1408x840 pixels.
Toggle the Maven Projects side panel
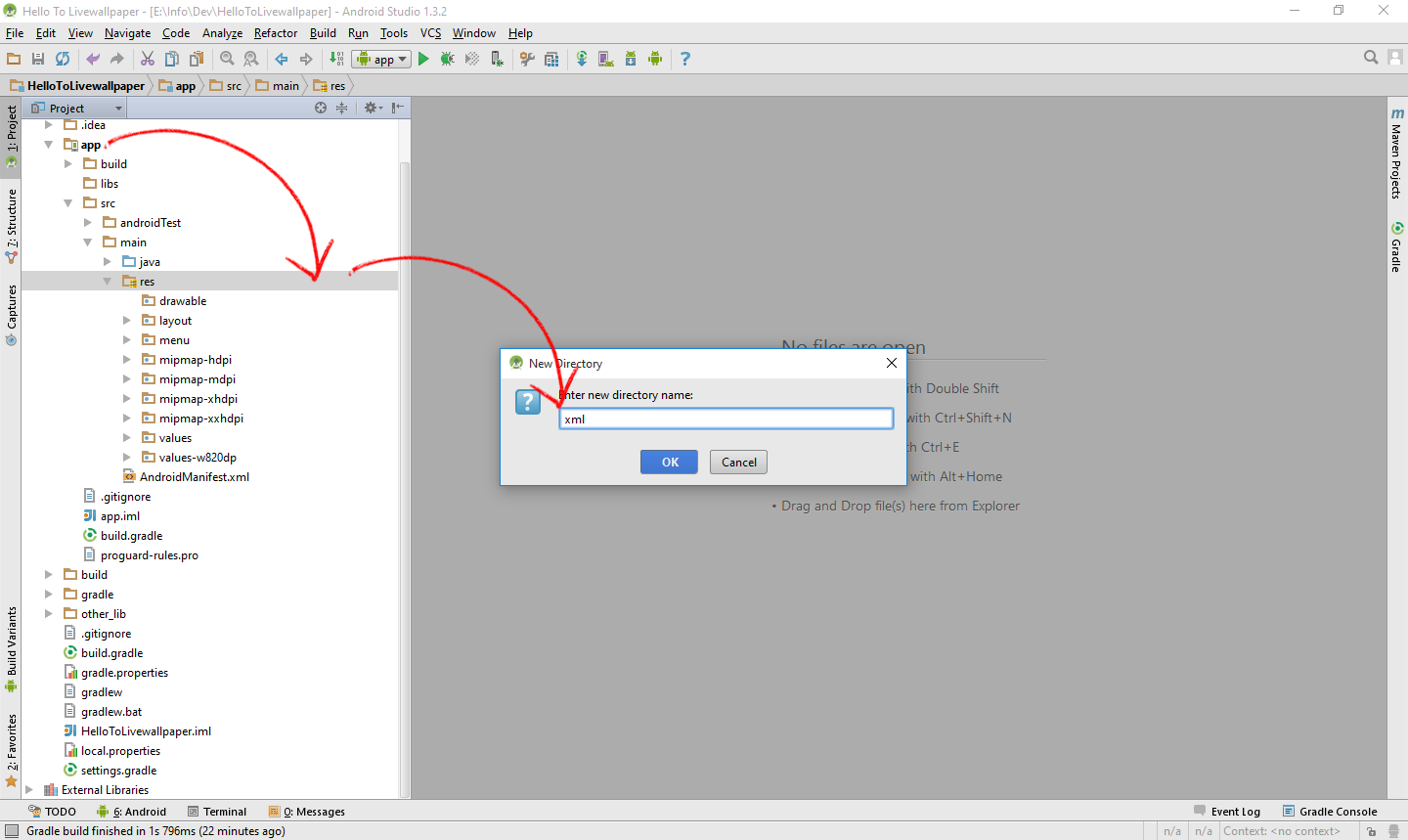point(1396,154)
